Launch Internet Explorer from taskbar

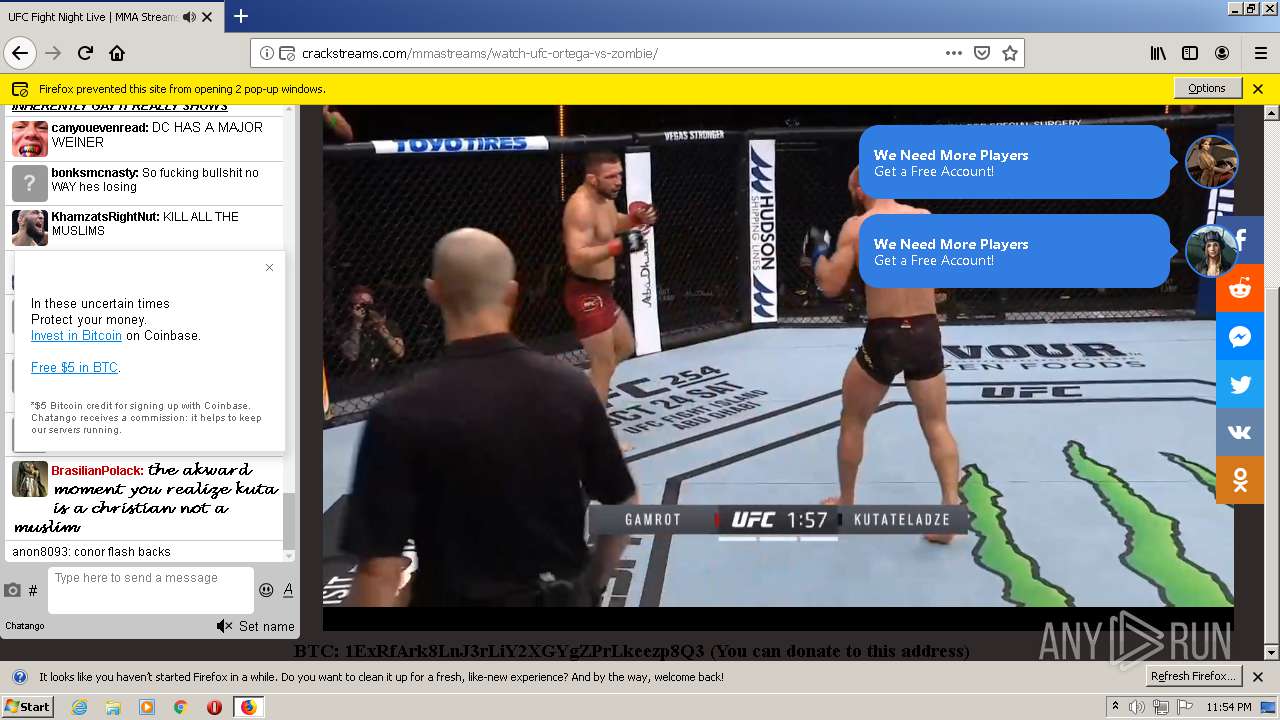pyautogui.click(x=80, y=707)
